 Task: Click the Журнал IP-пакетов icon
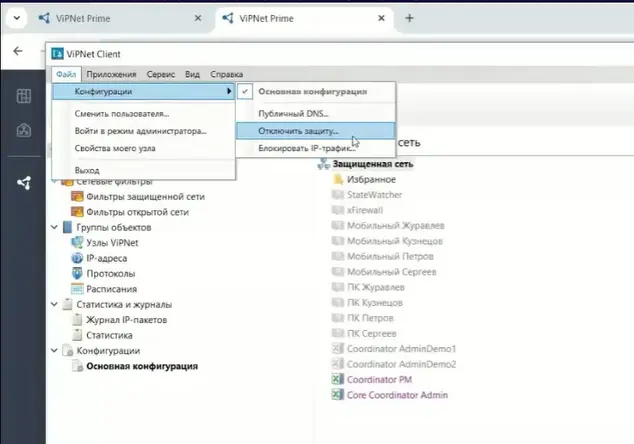point(77,319)
